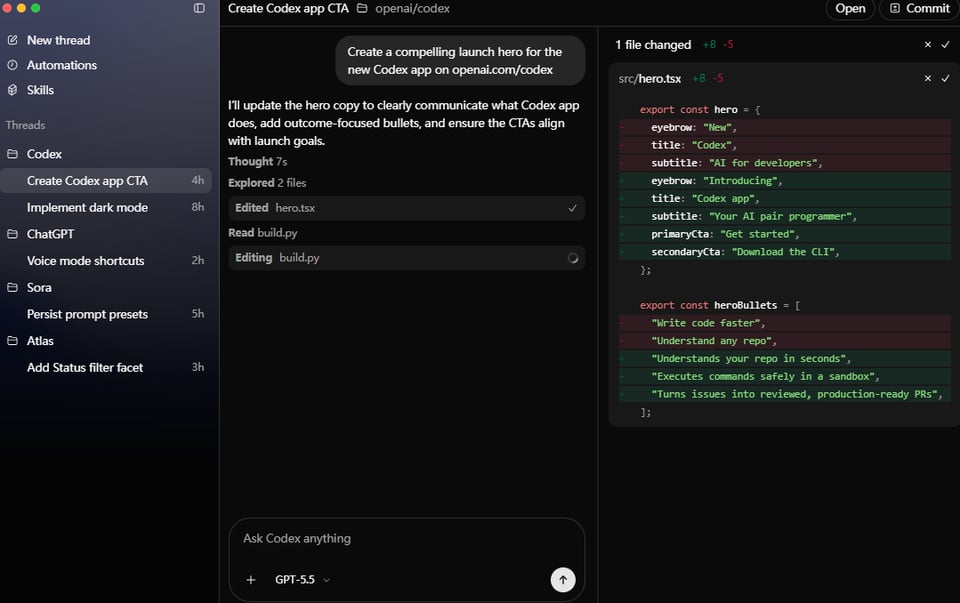Collapse the Atlas thread group
960x603 pixels.
click(40, 341)
